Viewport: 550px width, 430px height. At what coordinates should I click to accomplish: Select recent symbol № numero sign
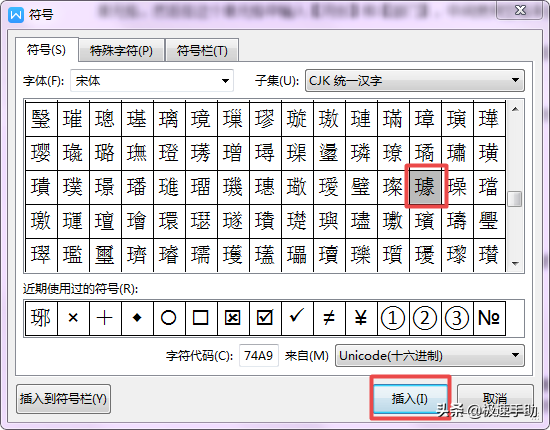(x=489, y=318)
